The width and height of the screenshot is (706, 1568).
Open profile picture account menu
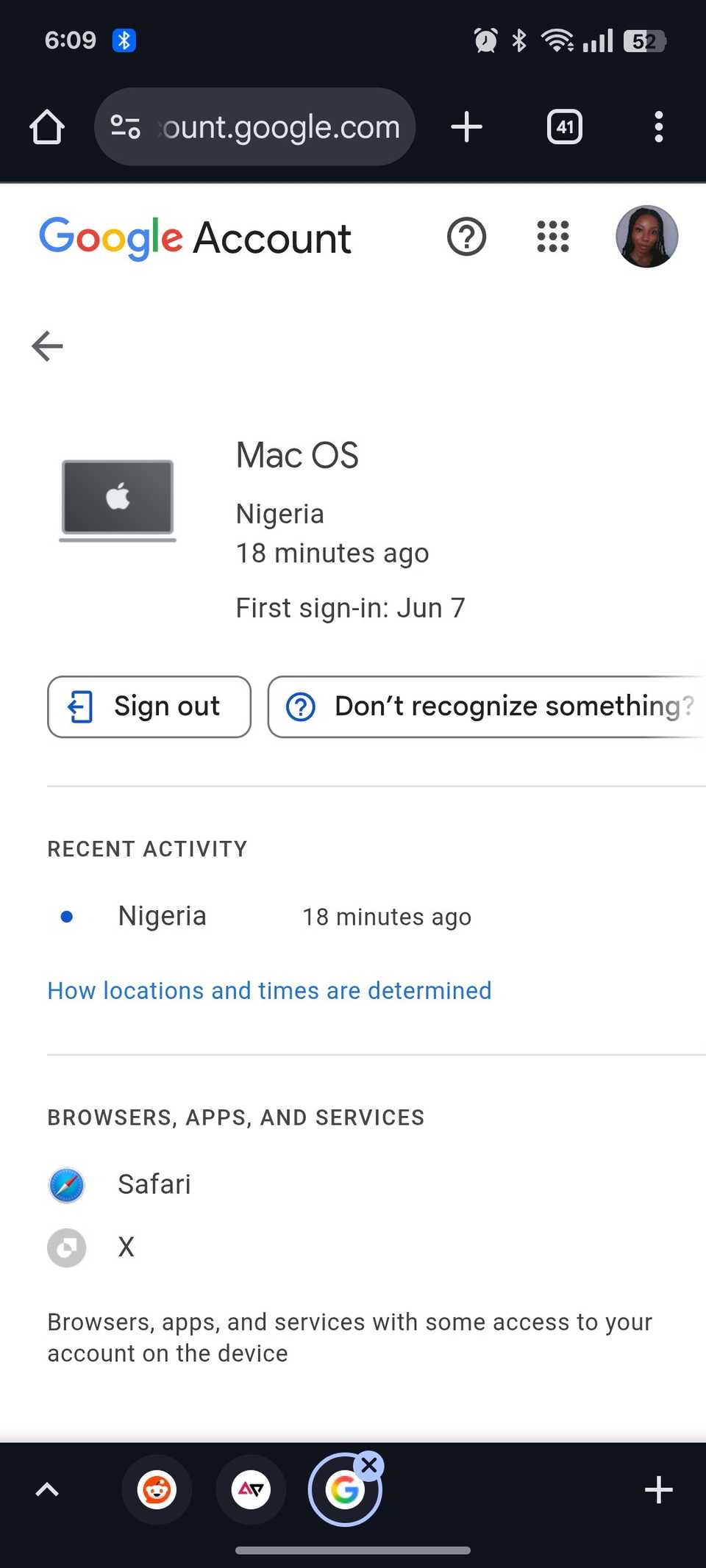646,237
